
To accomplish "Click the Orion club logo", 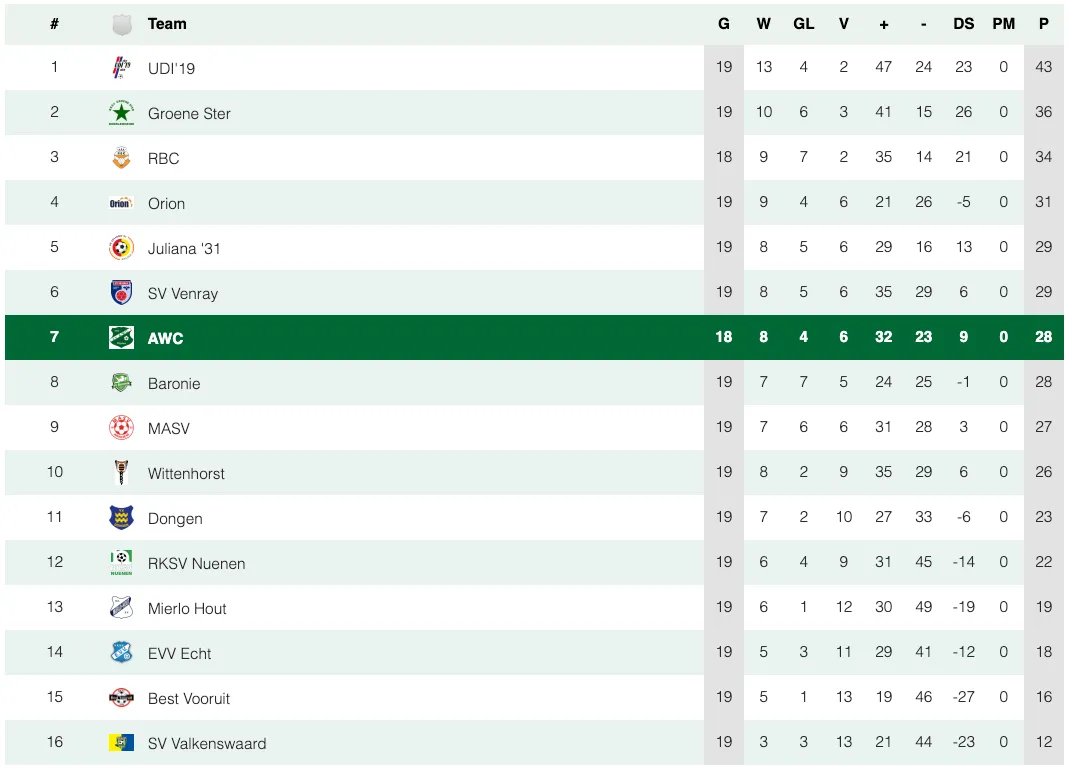I will pos(121,203).
